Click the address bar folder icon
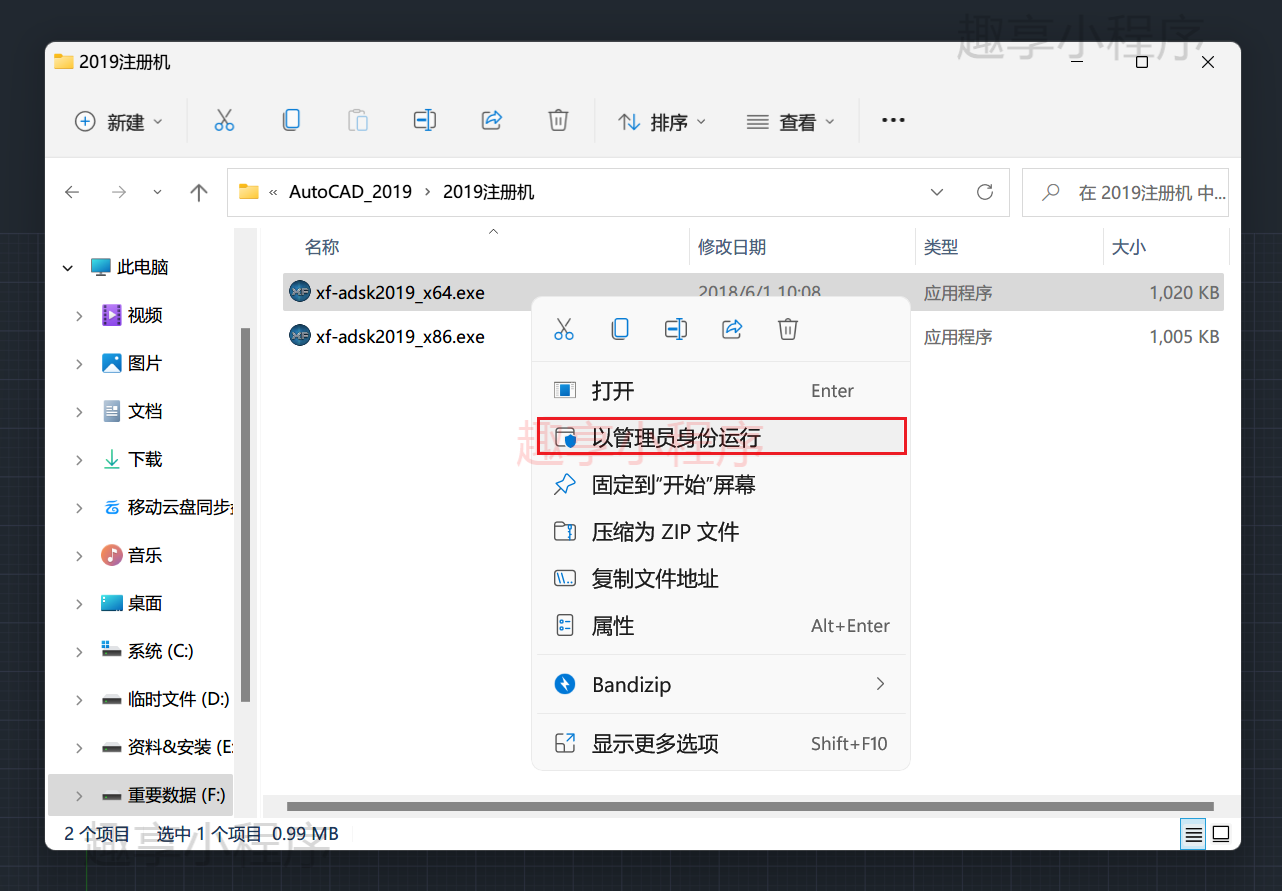The width and height of the screenshot is (1282, 891). [x=249, y=192]
